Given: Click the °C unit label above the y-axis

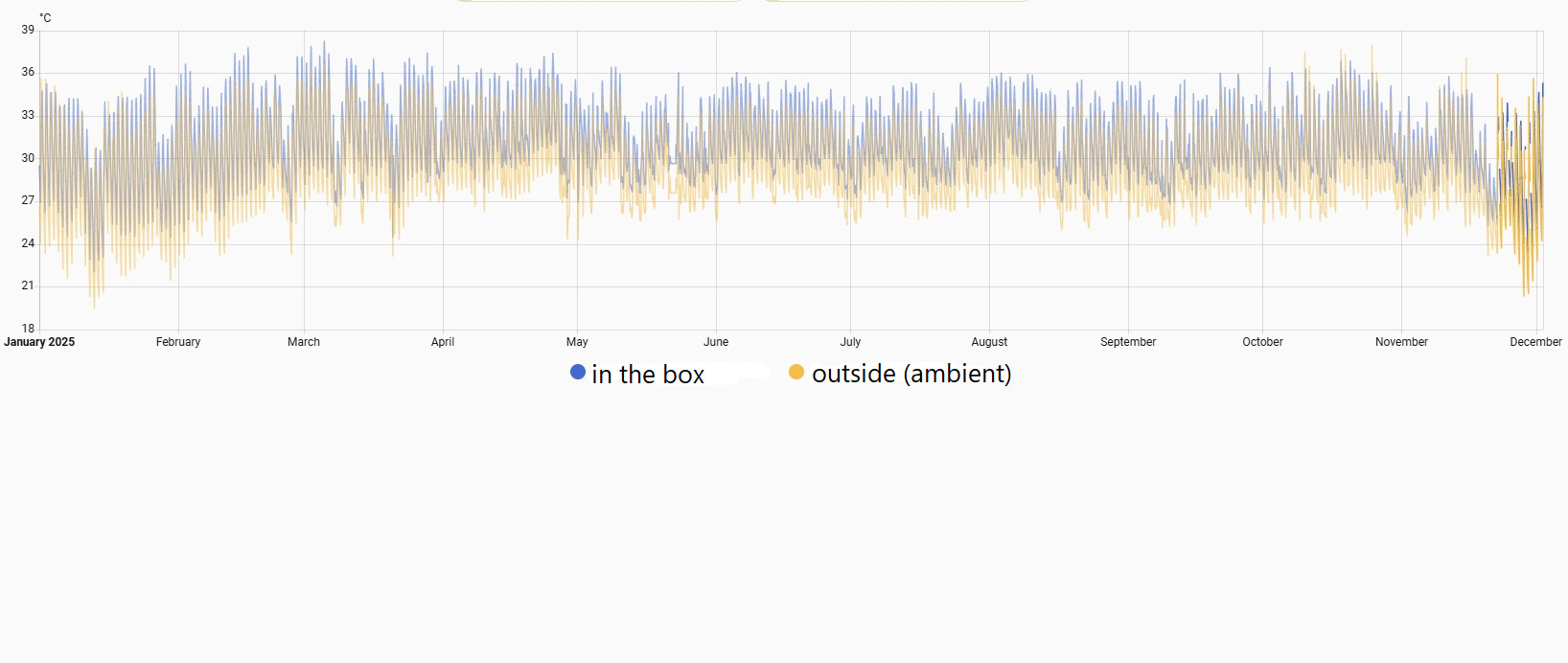Looking at the screenshot, I should pyautogui.click(x=45, y=18).
